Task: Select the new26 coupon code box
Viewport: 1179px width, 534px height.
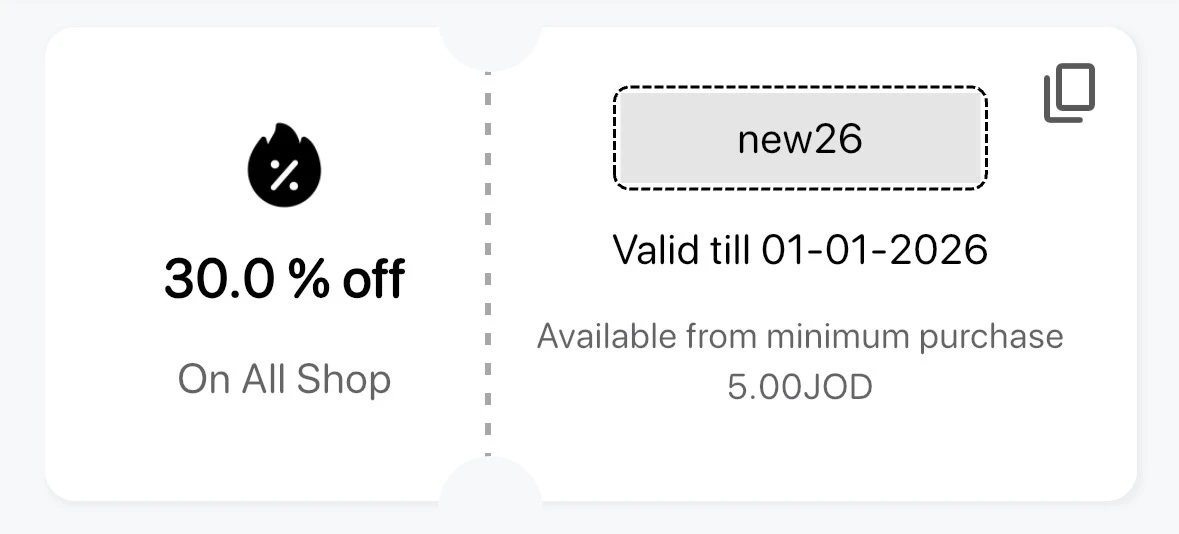Action: [799, 138]
